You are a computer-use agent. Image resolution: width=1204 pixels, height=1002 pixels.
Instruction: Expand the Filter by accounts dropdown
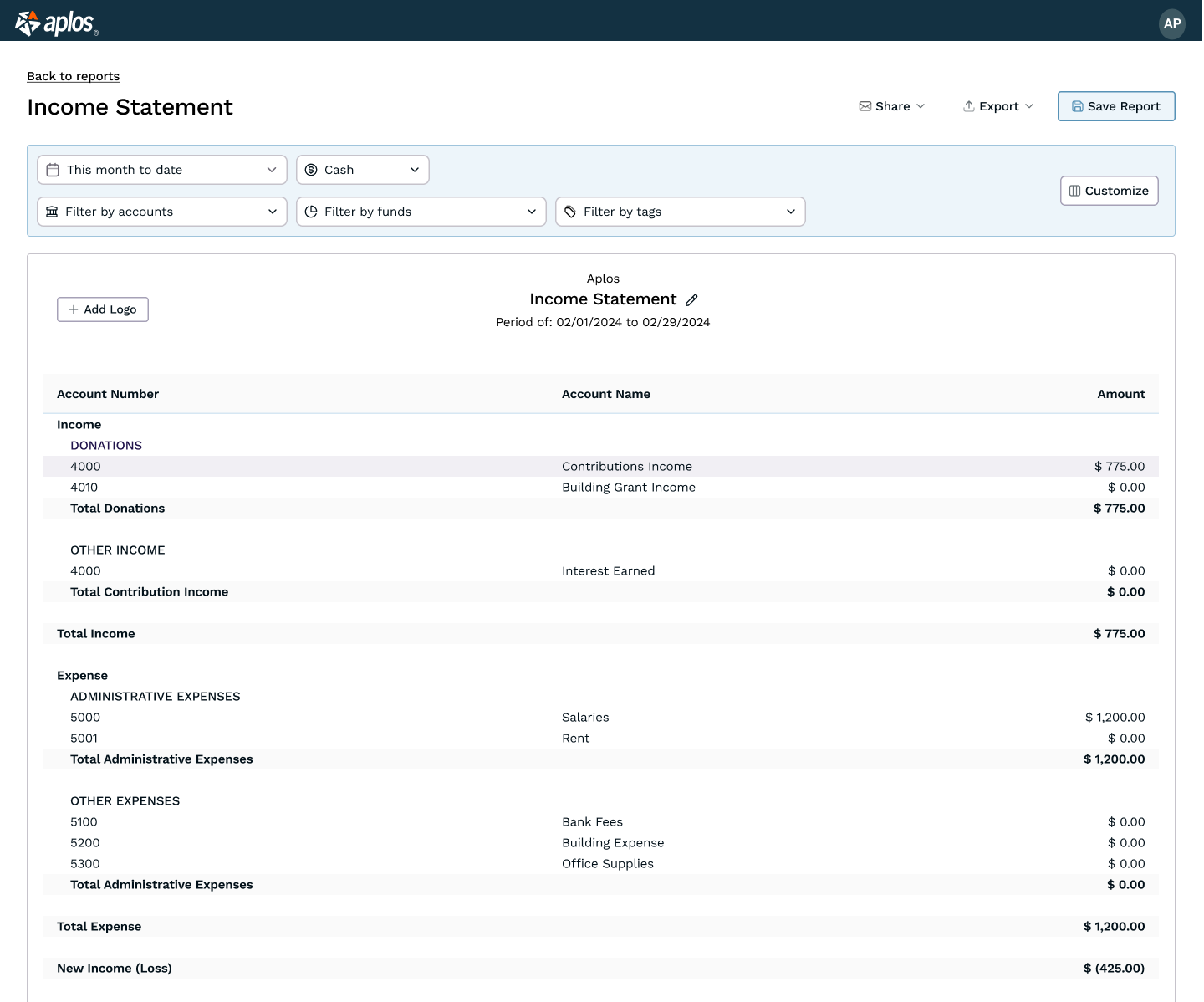(162, 212)
